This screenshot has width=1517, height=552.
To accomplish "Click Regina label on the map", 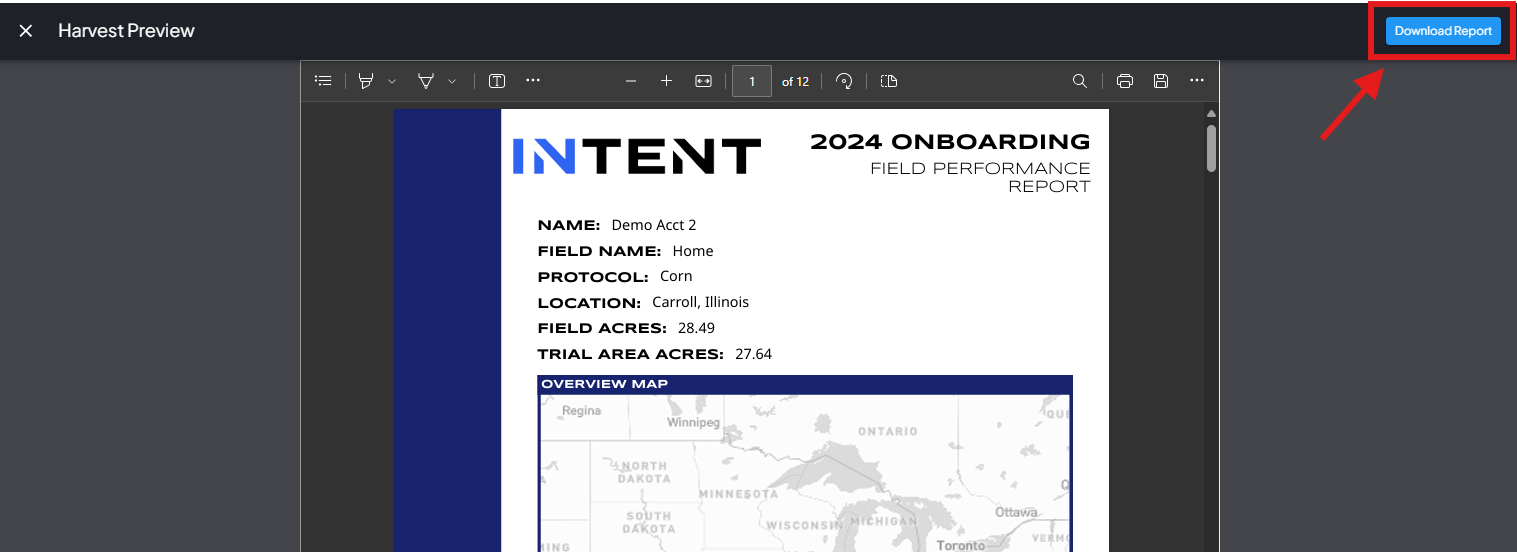I will tap(581, 410).
